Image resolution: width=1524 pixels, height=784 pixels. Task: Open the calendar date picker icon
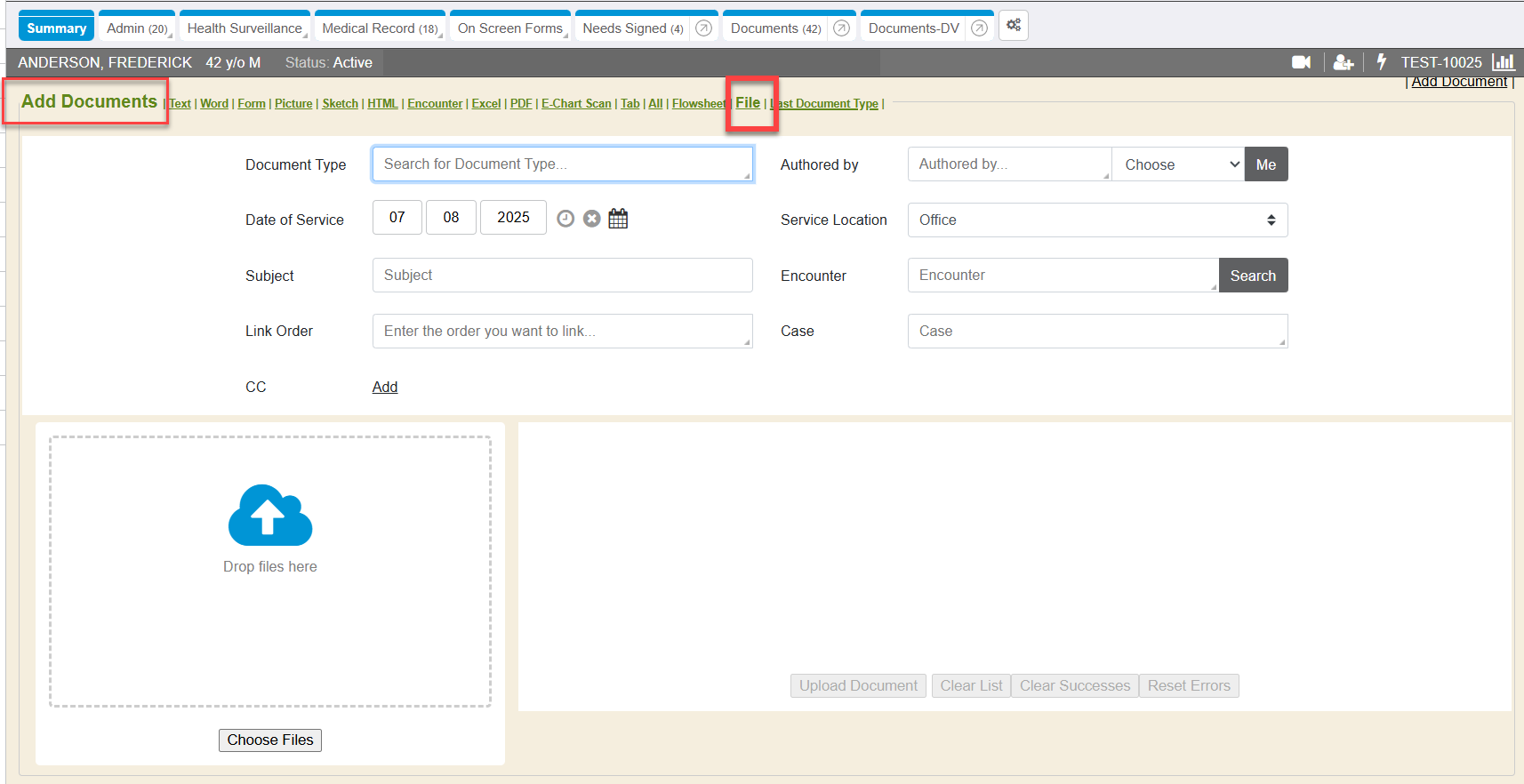pos(618,219)
